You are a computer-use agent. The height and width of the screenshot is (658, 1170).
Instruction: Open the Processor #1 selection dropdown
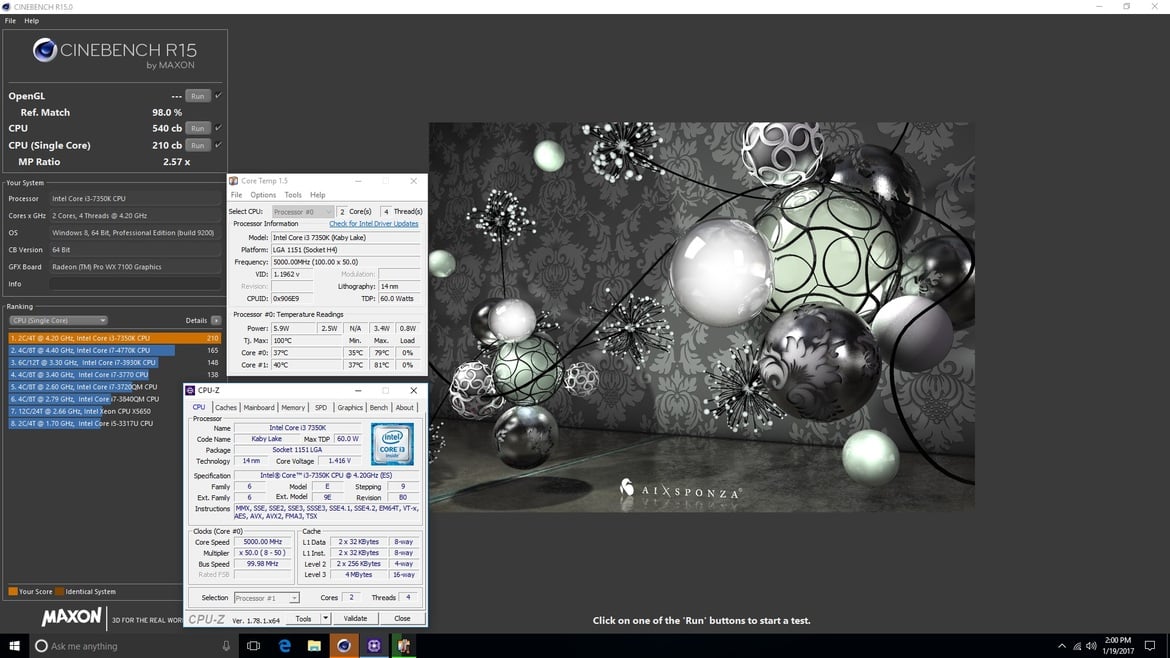(266, 598)
